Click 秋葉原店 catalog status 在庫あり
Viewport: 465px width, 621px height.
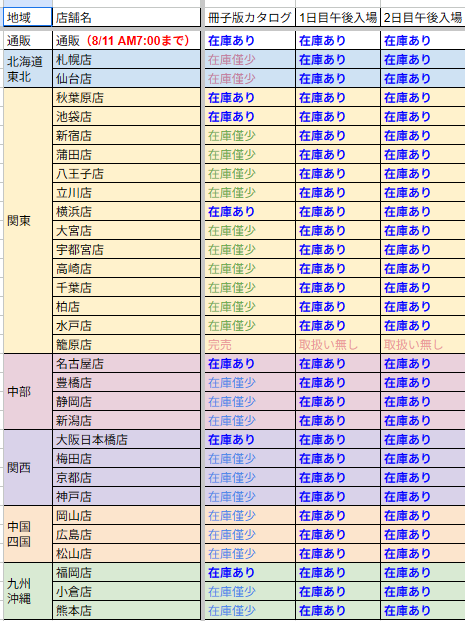click(250, 97)
